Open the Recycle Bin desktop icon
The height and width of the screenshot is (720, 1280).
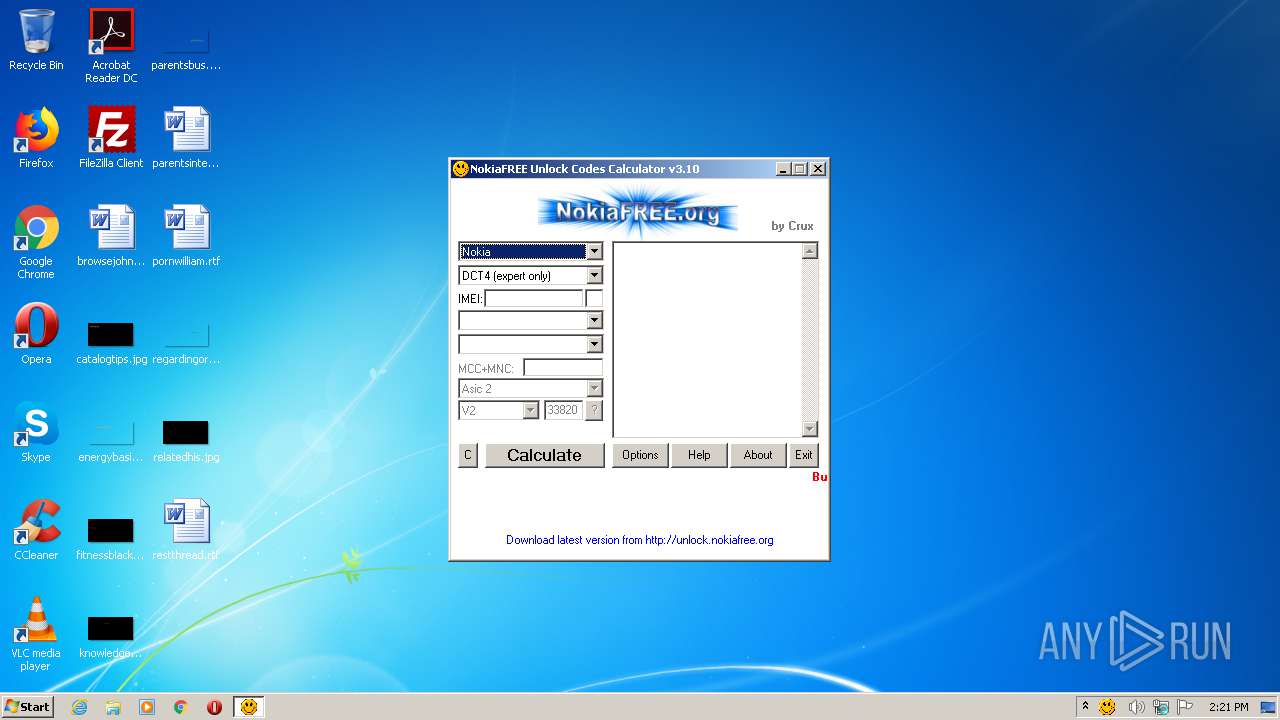click(36, 40)
